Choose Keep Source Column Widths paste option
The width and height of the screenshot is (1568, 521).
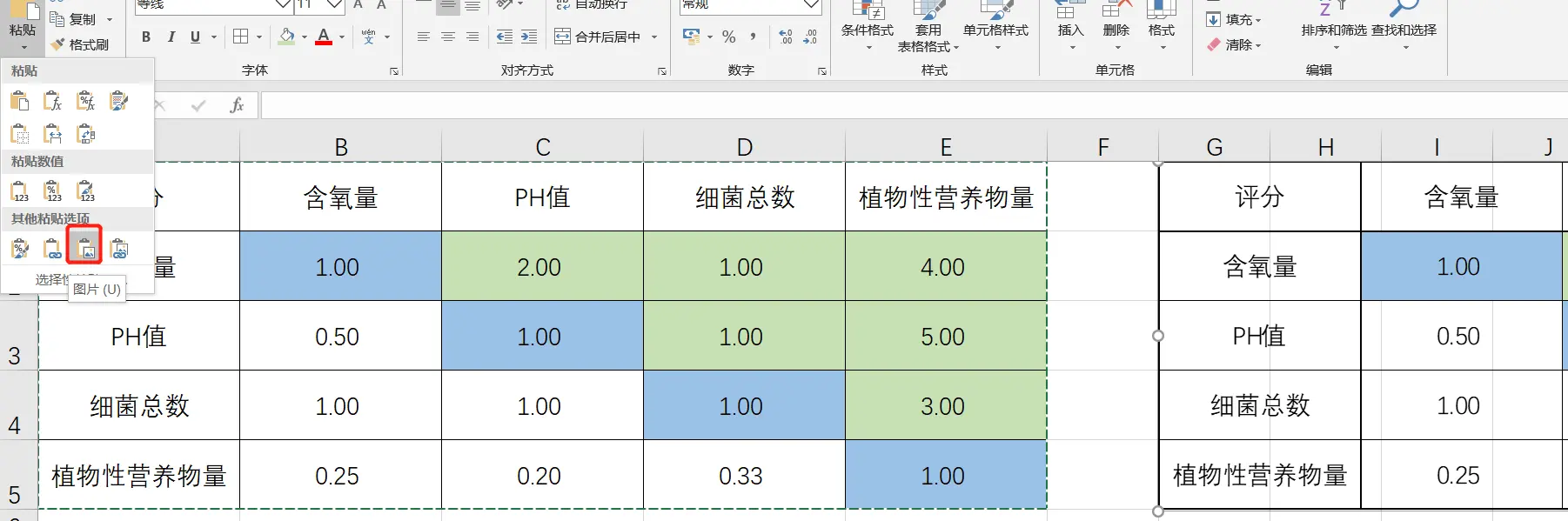[52, 134]
